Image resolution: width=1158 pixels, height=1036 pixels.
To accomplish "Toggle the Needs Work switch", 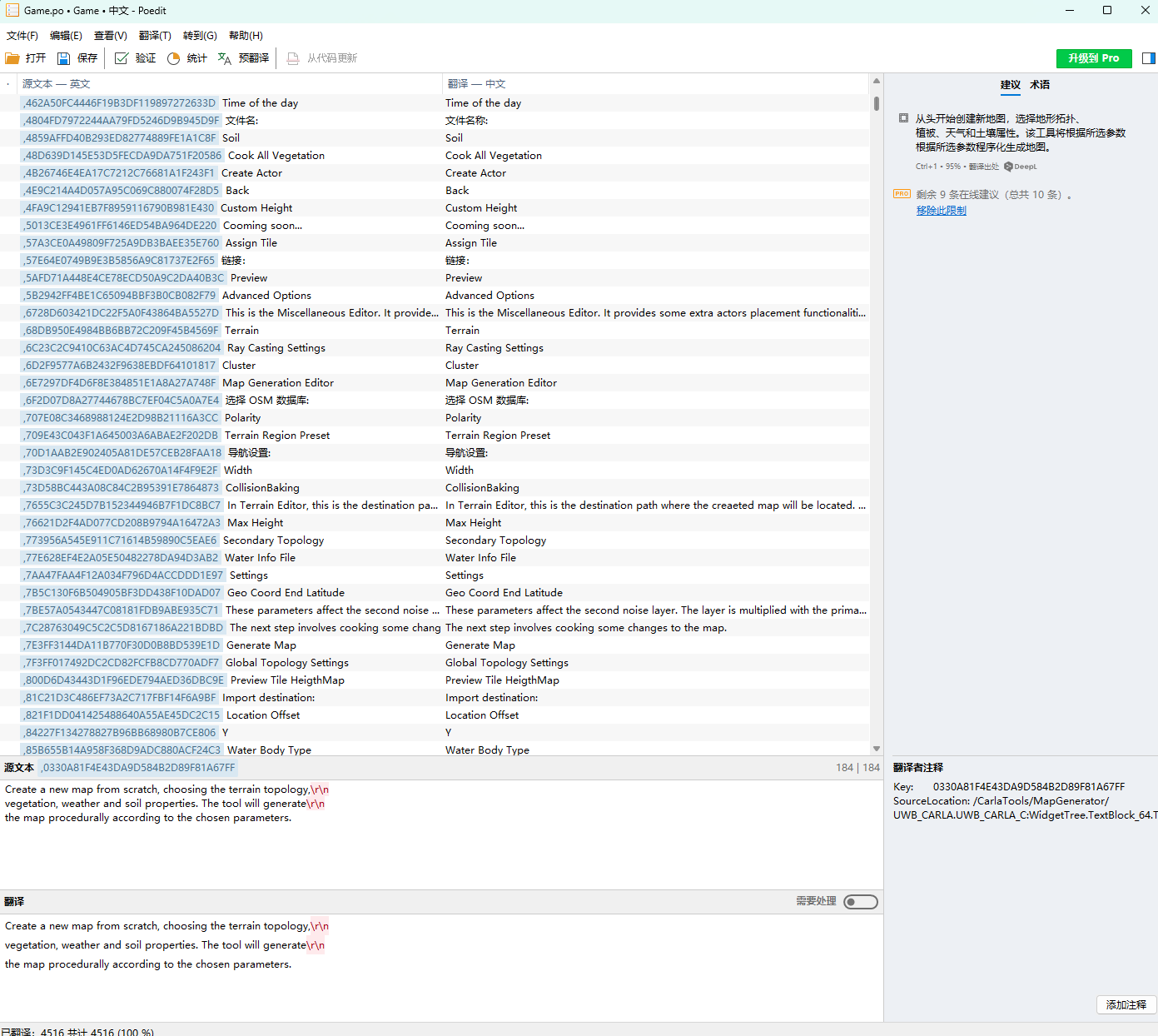I will [x=860, y=902].
